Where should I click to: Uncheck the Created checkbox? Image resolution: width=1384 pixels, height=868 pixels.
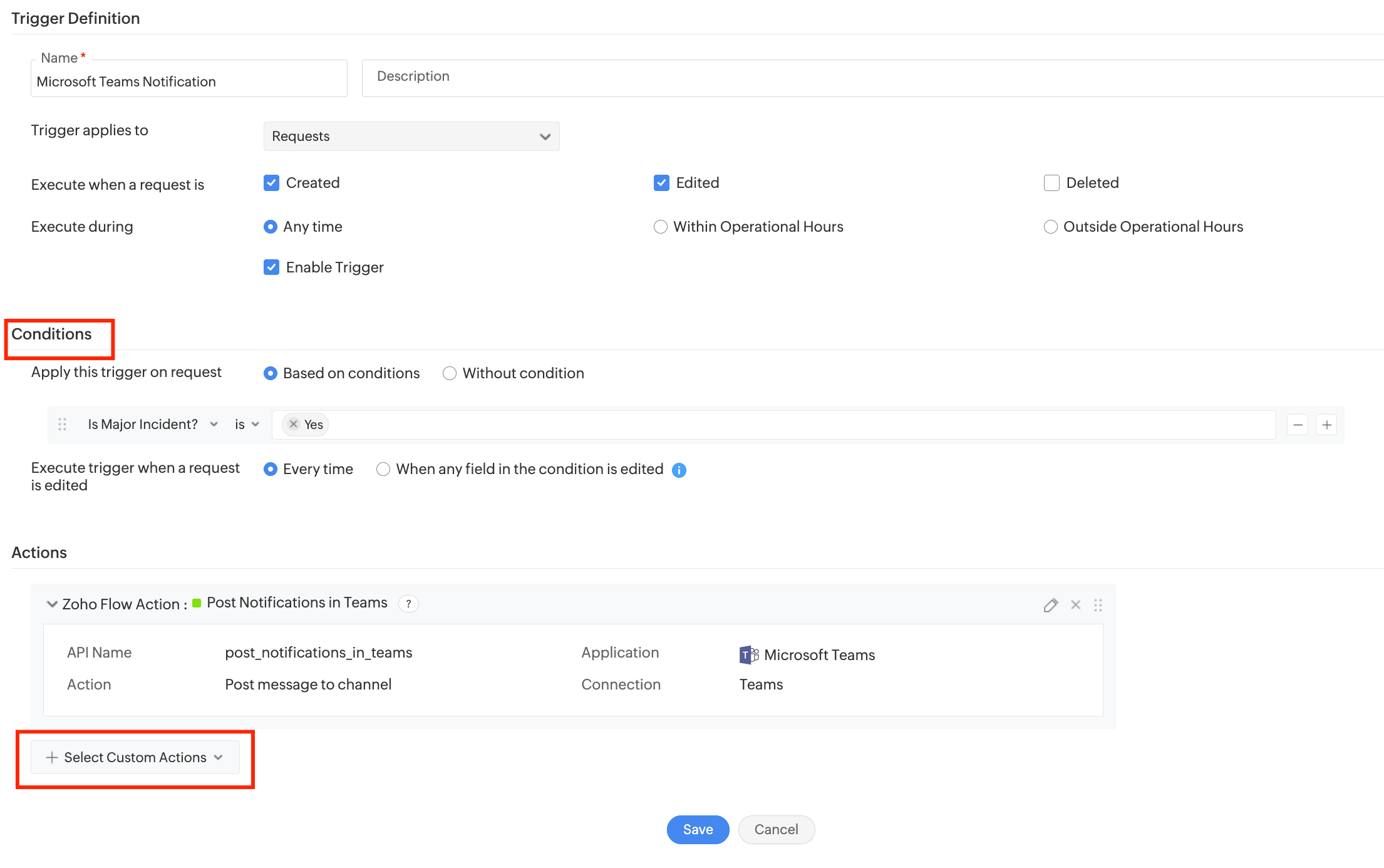271,183
